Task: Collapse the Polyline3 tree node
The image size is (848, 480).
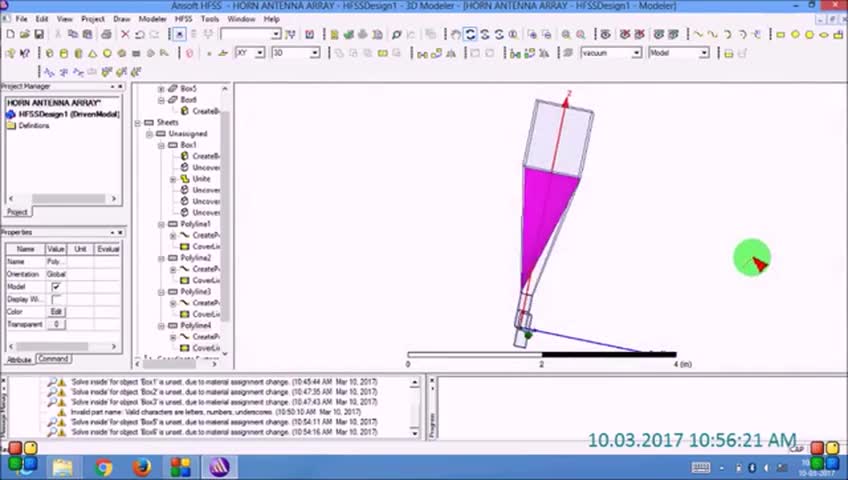Action: [161, 292]
